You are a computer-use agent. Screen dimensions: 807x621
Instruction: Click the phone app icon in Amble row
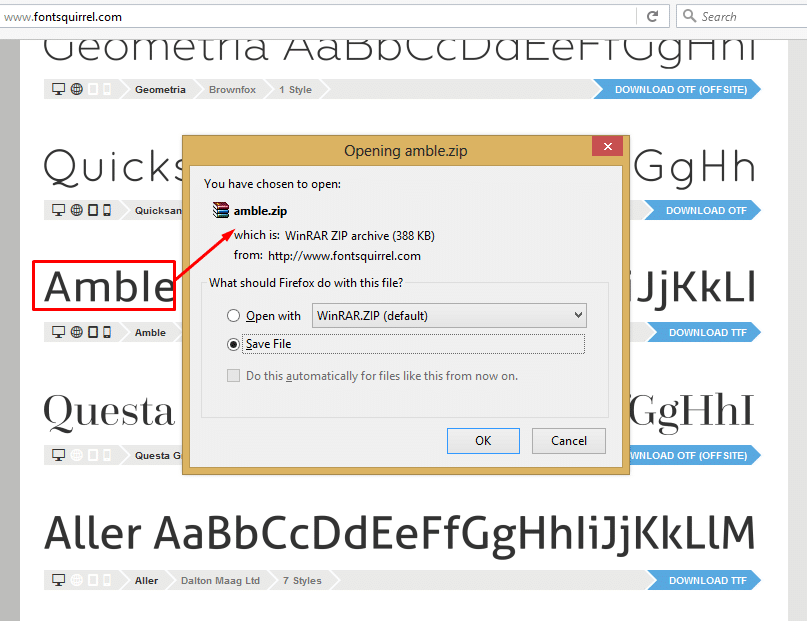107,332
